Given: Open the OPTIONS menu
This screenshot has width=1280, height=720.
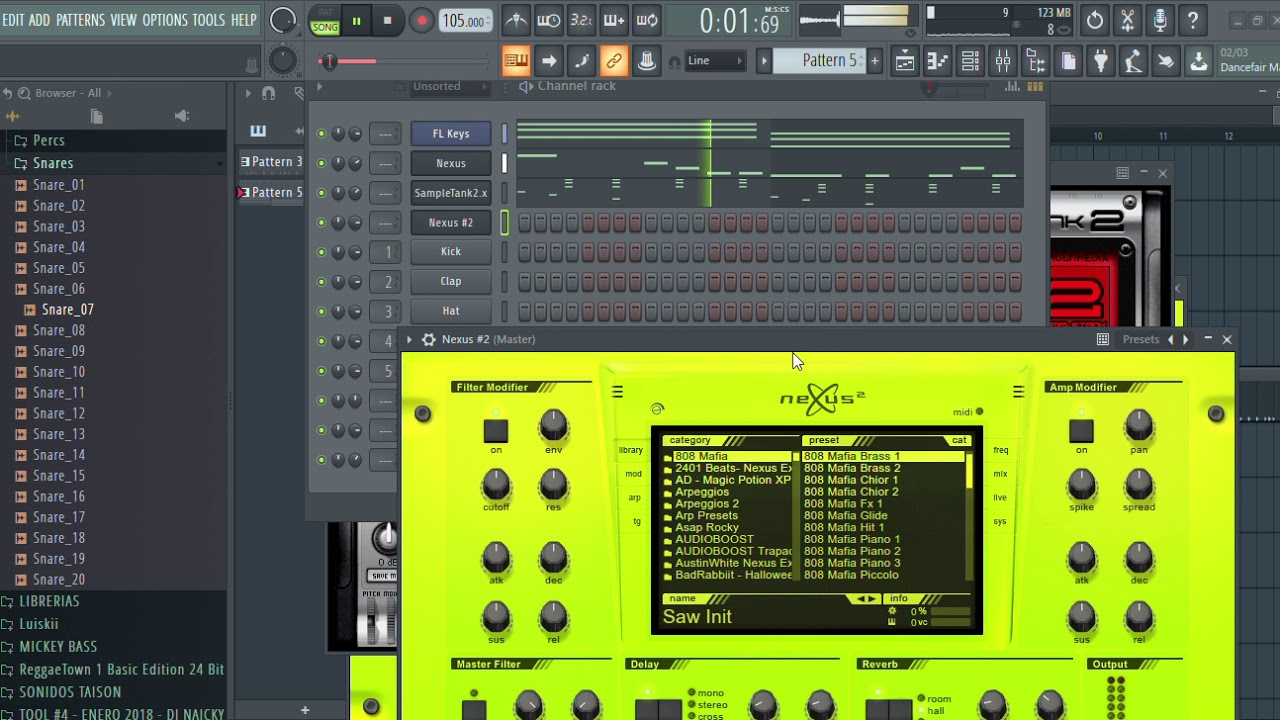Looking at the screenshot, I should [165, 20].
